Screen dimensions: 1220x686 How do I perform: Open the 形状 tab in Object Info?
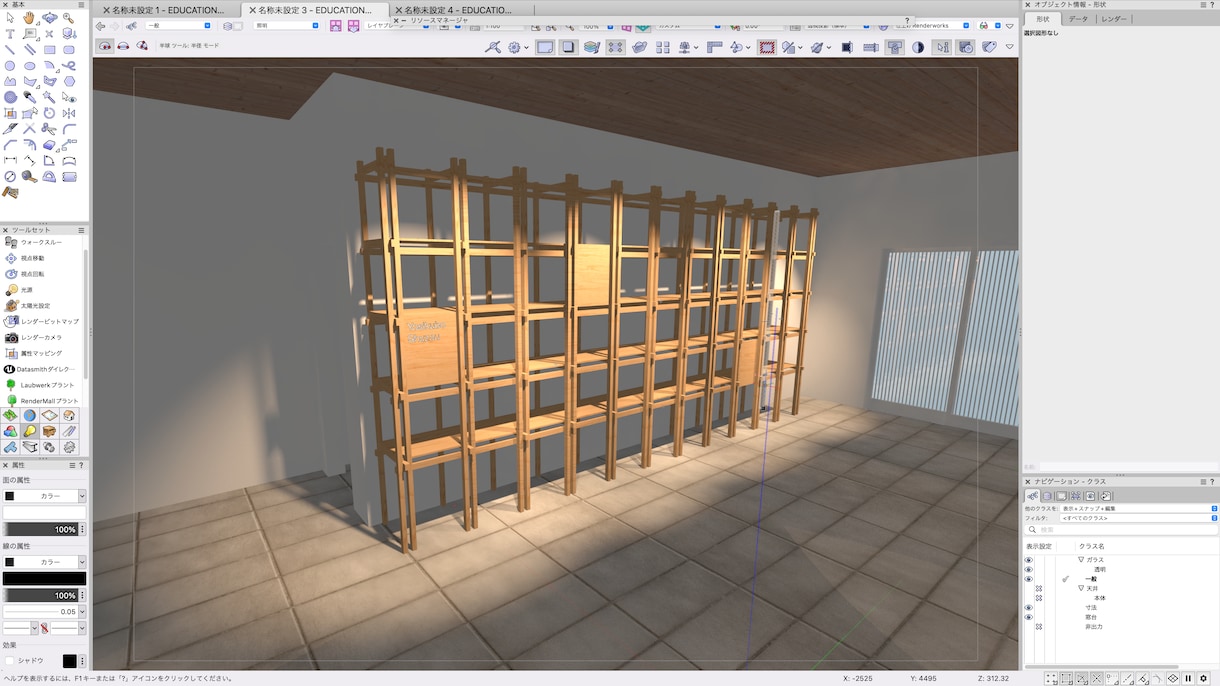(x=1043, y=19)
